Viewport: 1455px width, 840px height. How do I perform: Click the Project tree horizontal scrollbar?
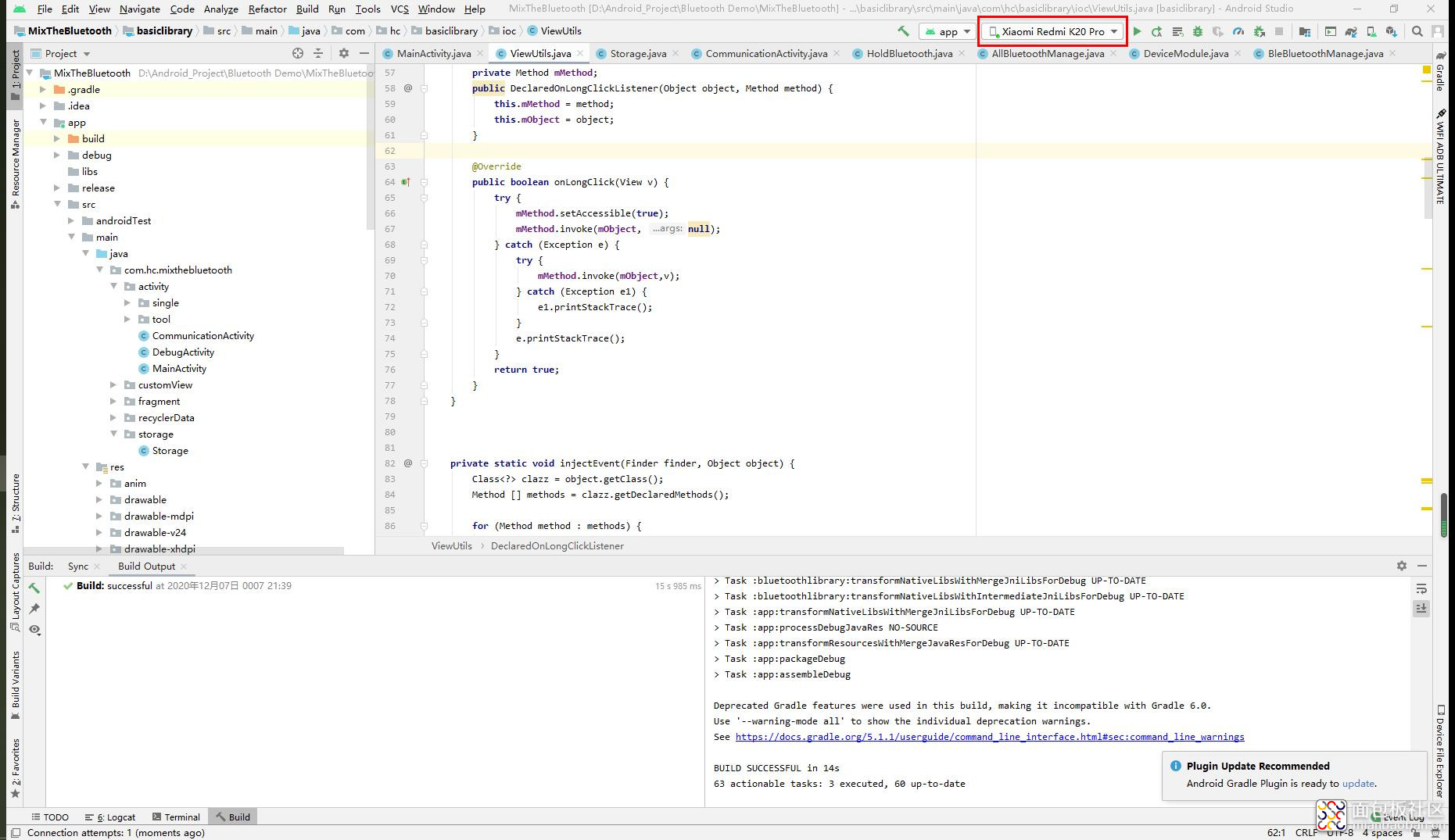coord(184,552)
